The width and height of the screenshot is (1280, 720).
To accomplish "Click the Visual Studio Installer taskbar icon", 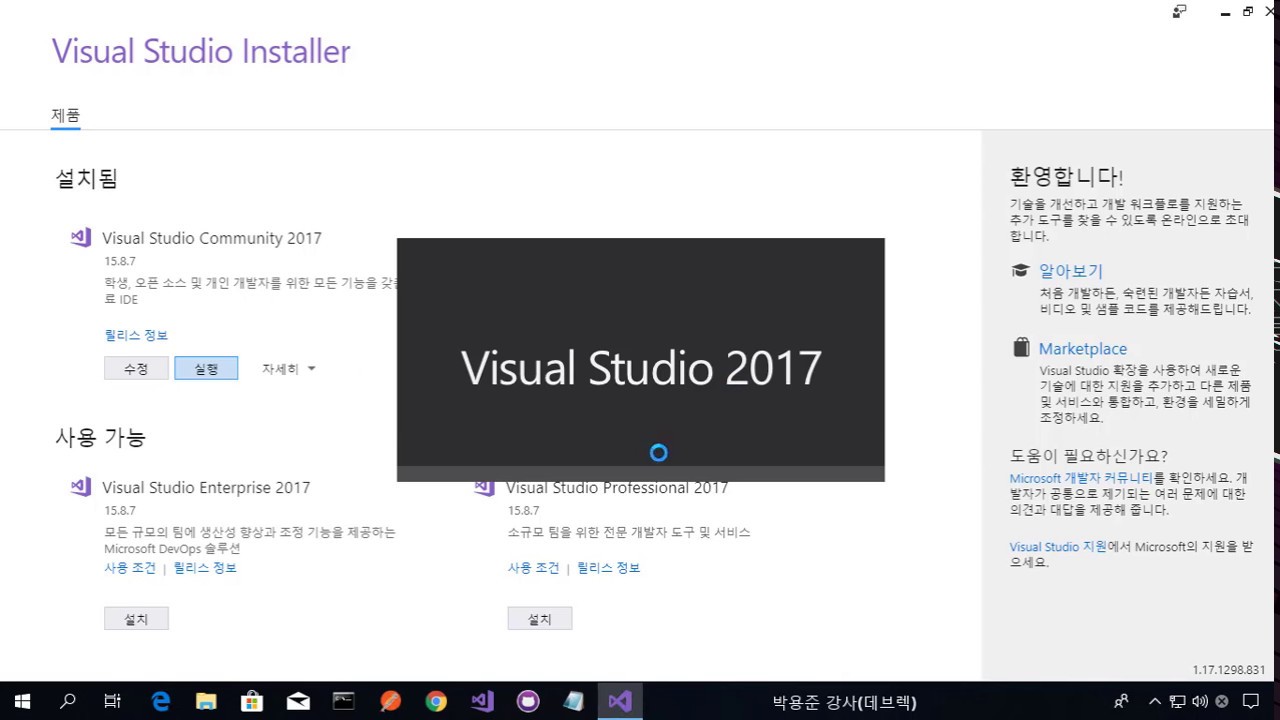I will tap(482, 701).
